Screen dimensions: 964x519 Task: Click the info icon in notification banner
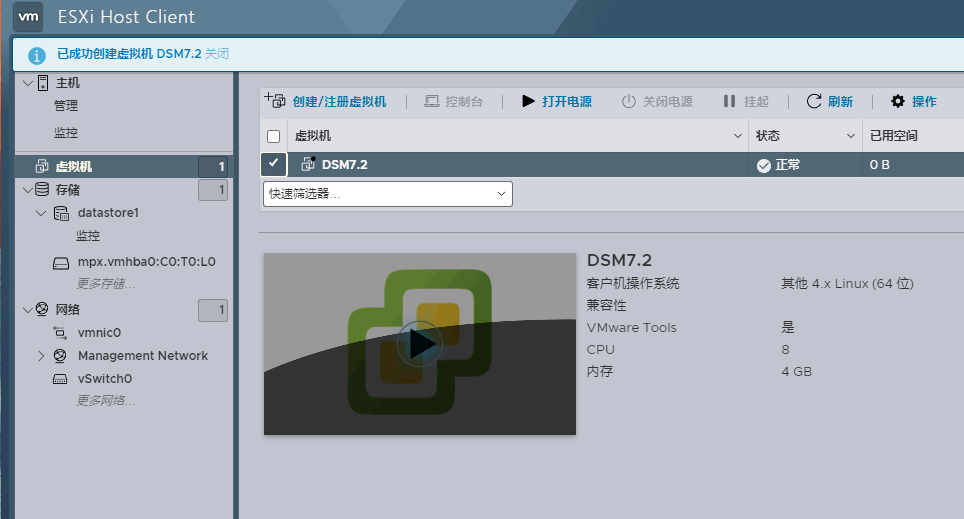[36, 55]
